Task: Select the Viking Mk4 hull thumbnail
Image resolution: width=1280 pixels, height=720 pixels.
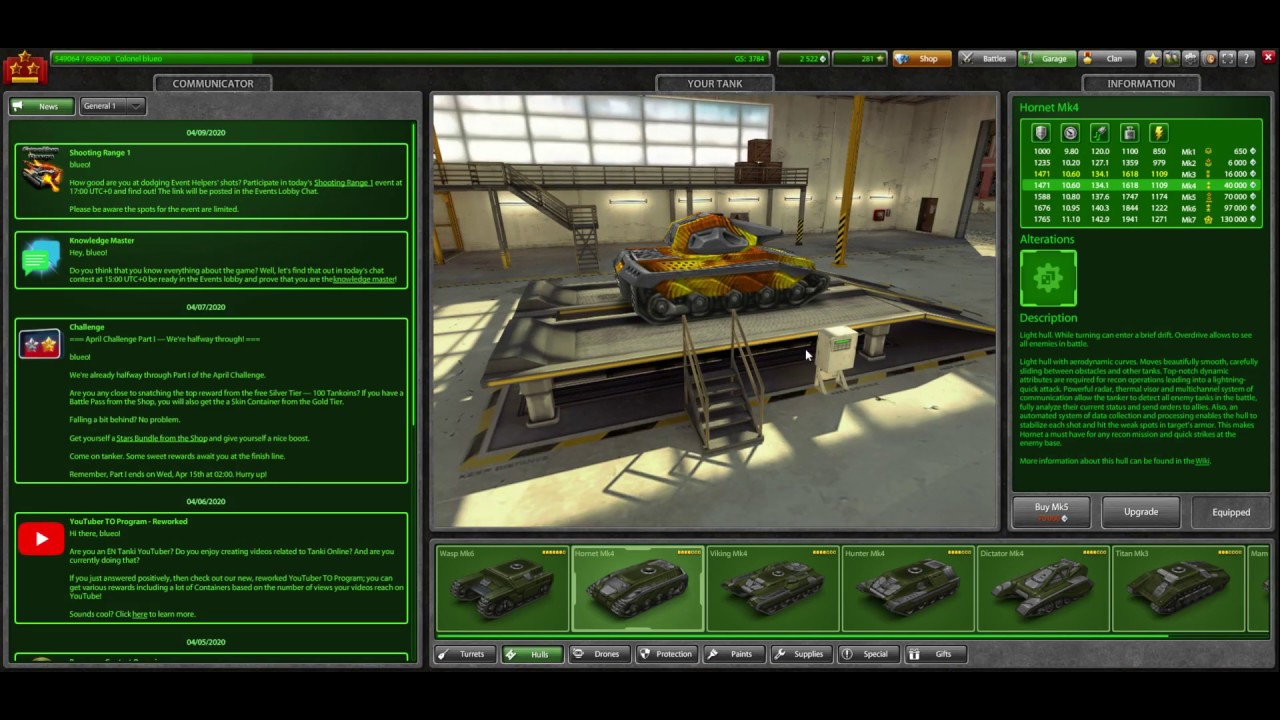Action: [773, 589]
